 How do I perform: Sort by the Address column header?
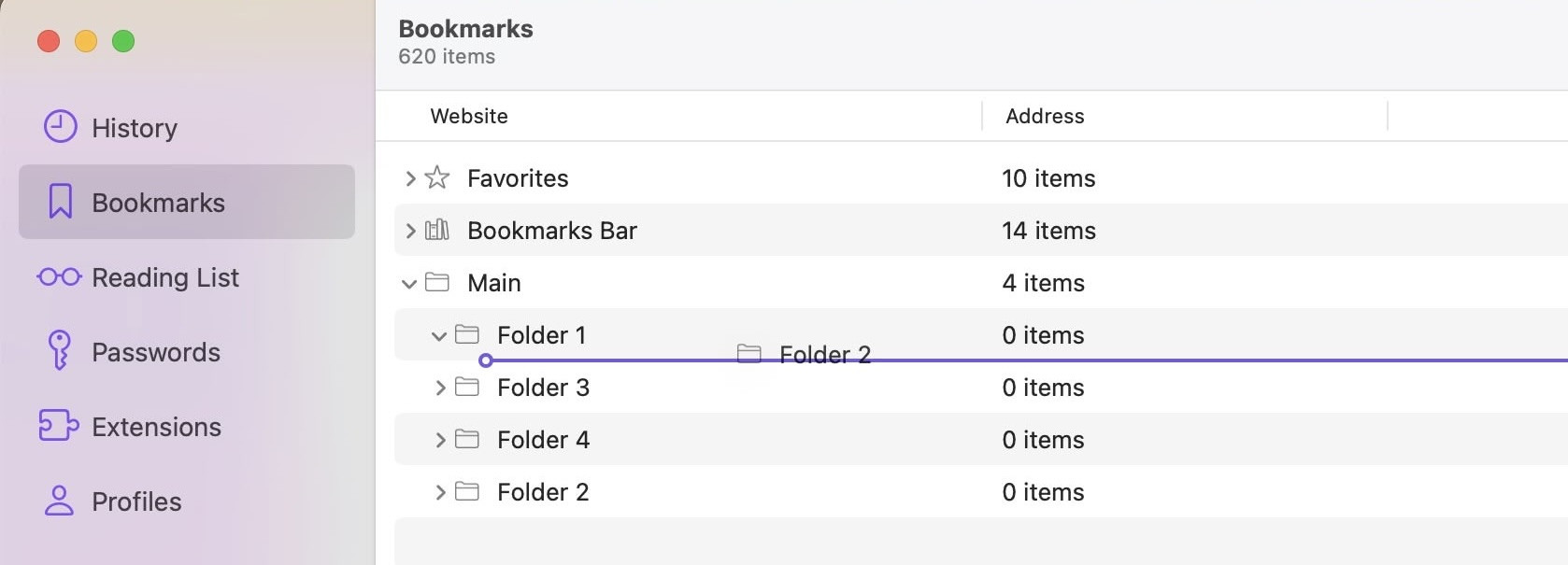point(1045,117)
